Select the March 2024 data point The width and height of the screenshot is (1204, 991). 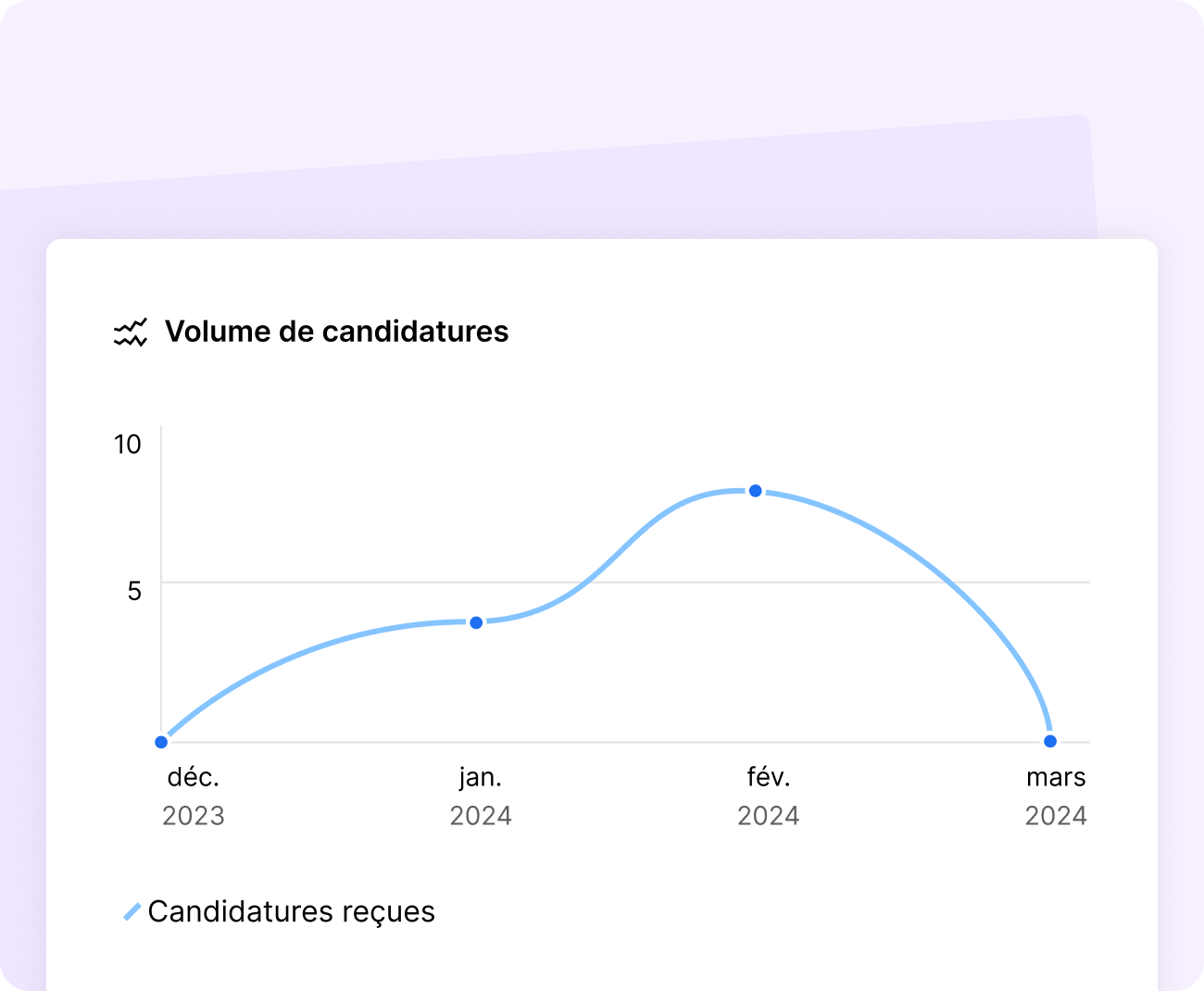point(1050,741)
